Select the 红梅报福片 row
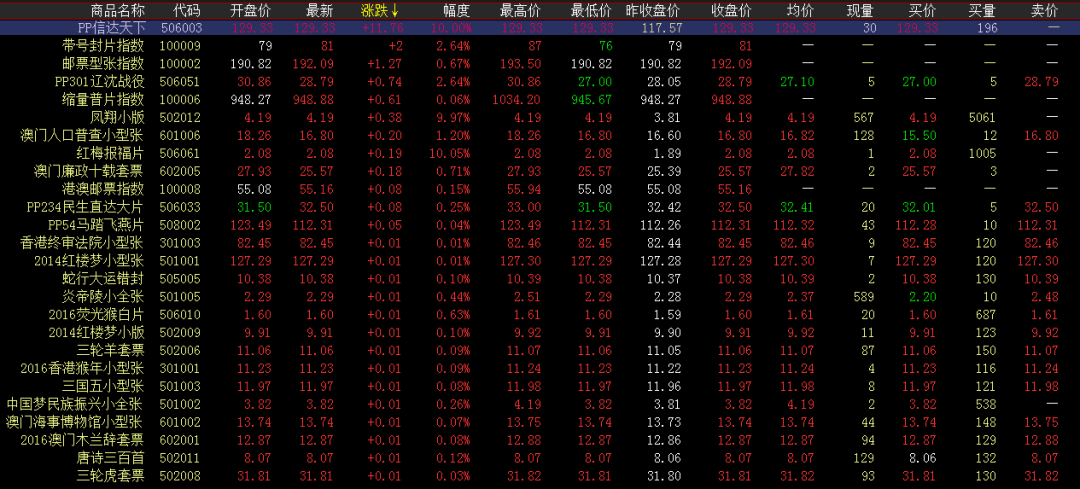Screen dimensions: 1080x489 540,153
